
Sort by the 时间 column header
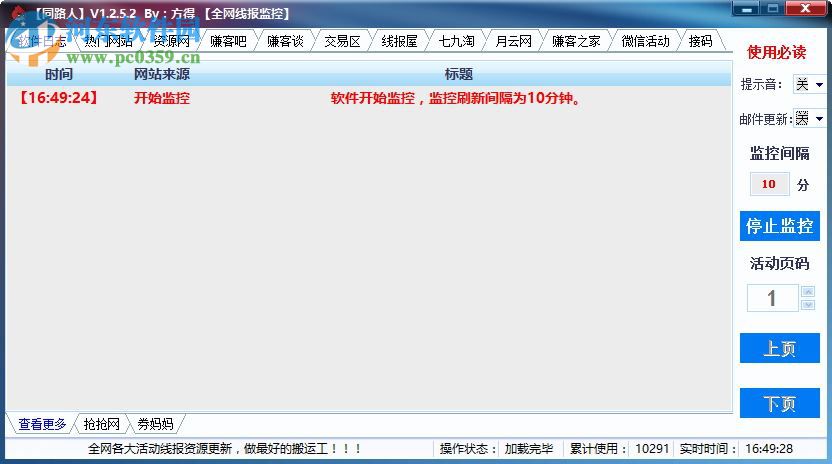point(59,74)
